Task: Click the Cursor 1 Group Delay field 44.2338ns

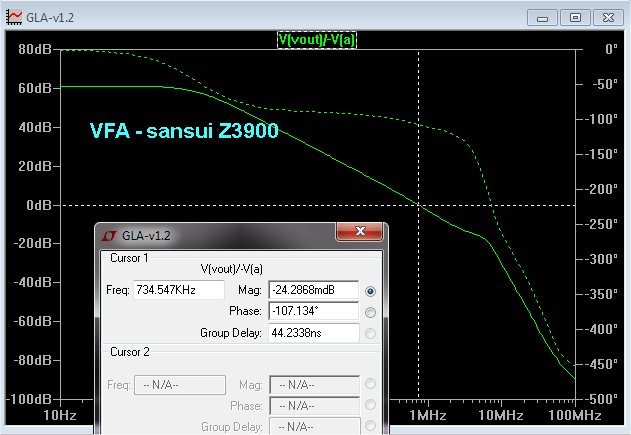Action: 313,333
